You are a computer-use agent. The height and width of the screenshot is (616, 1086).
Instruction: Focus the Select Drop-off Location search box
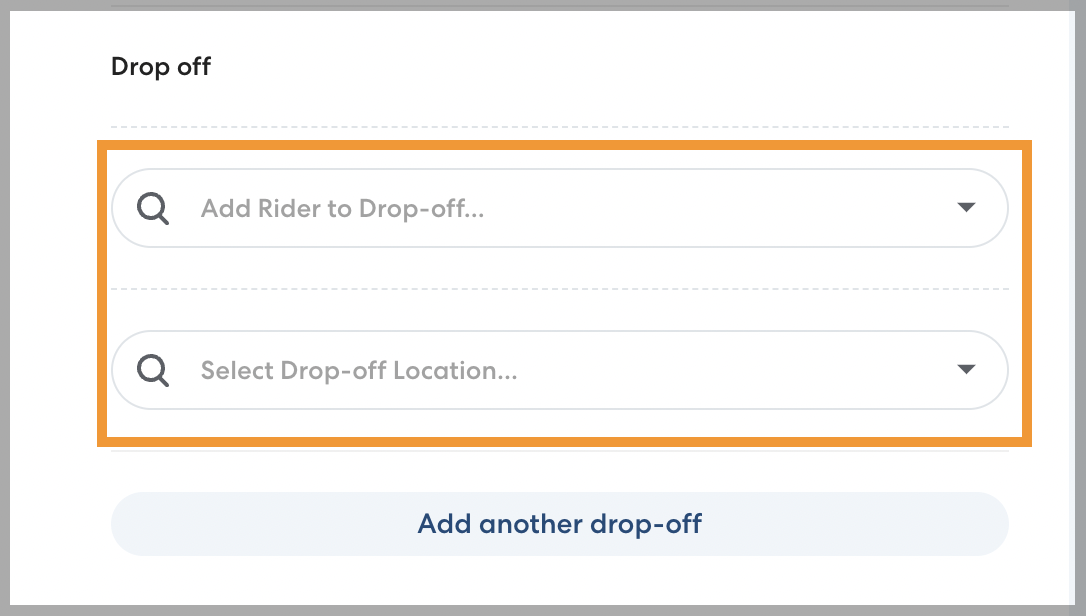click(x=559, y=371)
